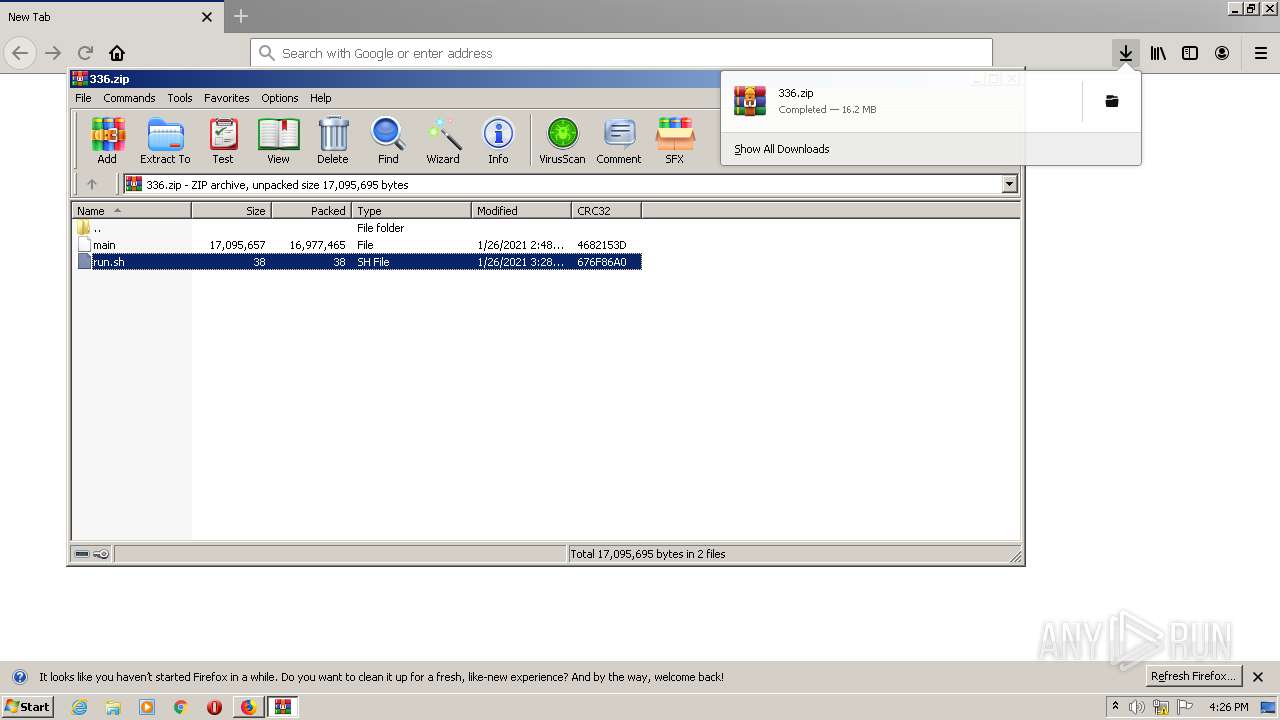Click the Action Center flag tray icon
The height and width of the screenshot is (720, 1280).
pos(1185,707)
